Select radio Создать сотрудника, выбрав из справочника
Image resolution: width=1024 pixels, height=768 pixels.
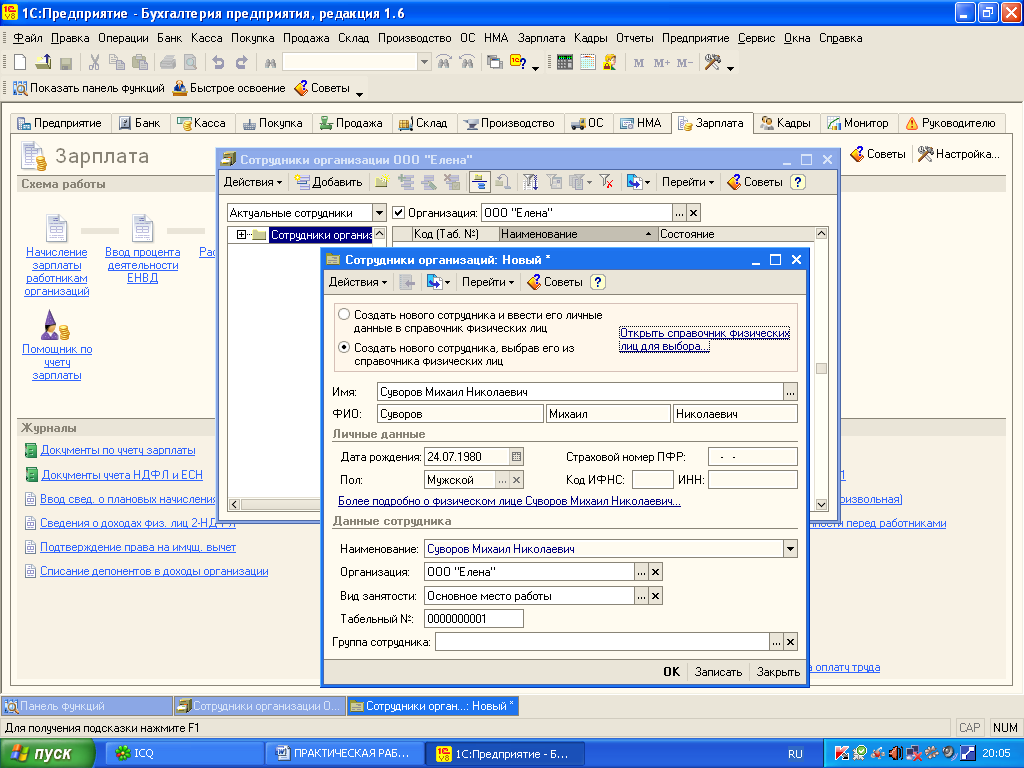(x=344, y=347)
